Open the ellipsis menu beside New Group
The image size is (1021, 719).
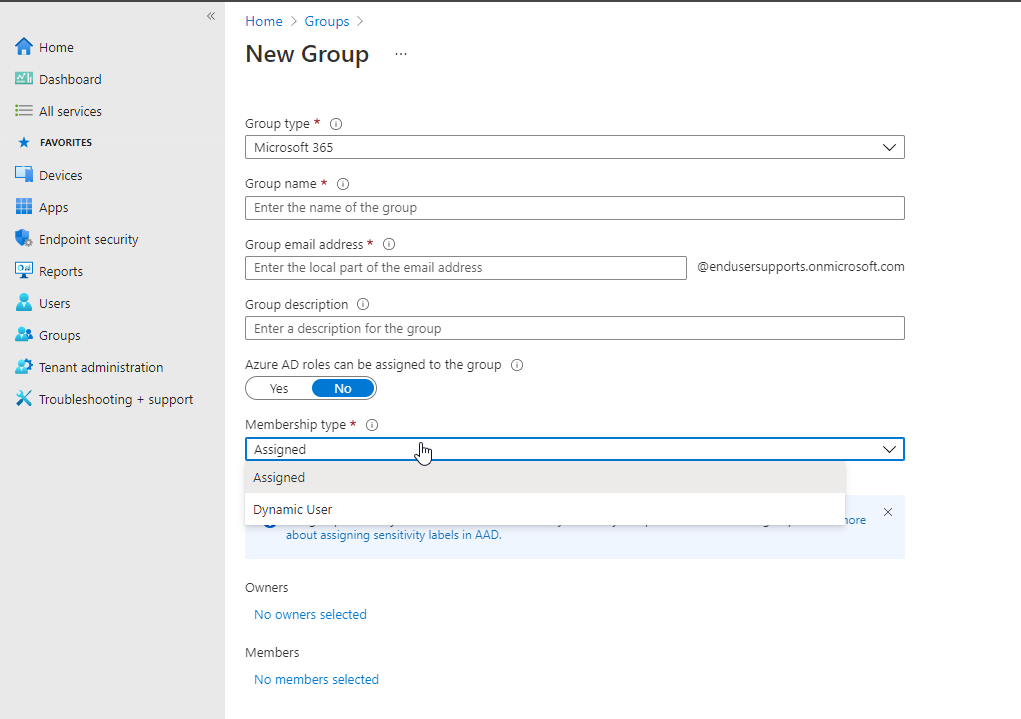(400, 54)
